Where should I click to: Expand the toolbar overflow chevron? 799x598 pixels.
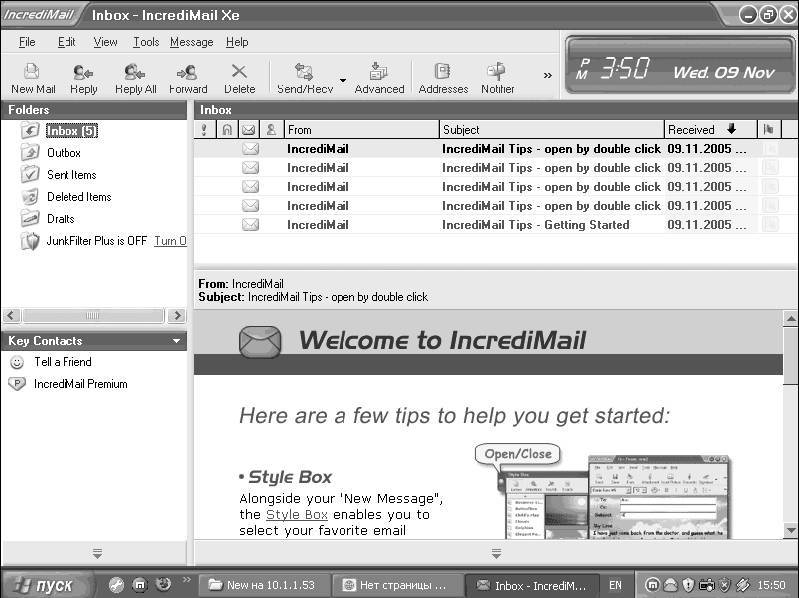(x=548, y=75)
